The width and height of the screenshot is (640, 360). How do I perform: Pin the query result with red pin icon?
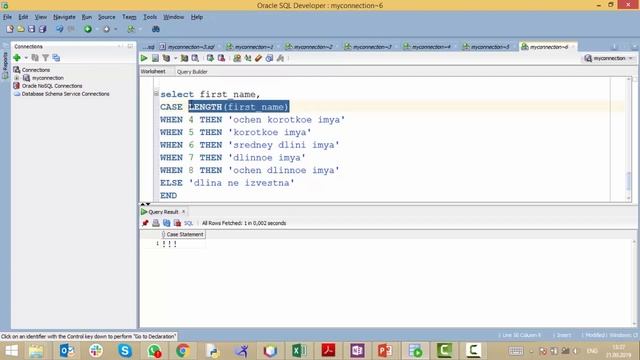click(x=145, y=223)
